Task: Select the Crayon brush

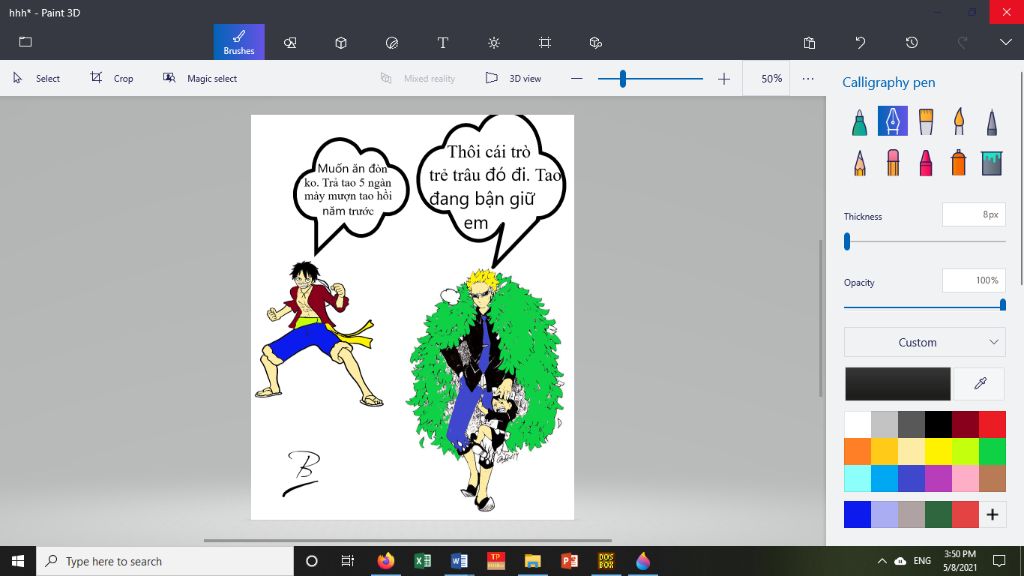Action: tap(925, 163)
